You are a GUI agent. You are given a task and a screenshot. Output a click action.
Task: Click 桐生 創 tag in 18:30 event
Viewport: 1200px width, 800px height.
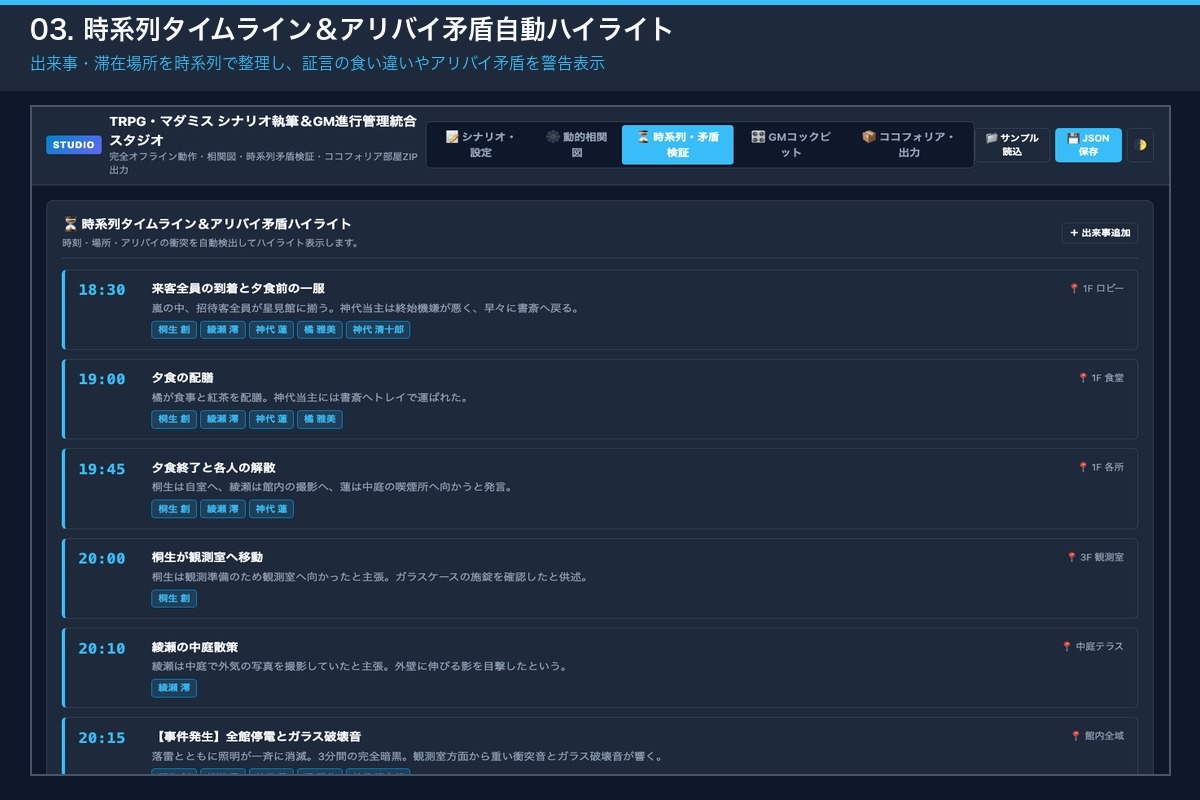coord(174,330)
